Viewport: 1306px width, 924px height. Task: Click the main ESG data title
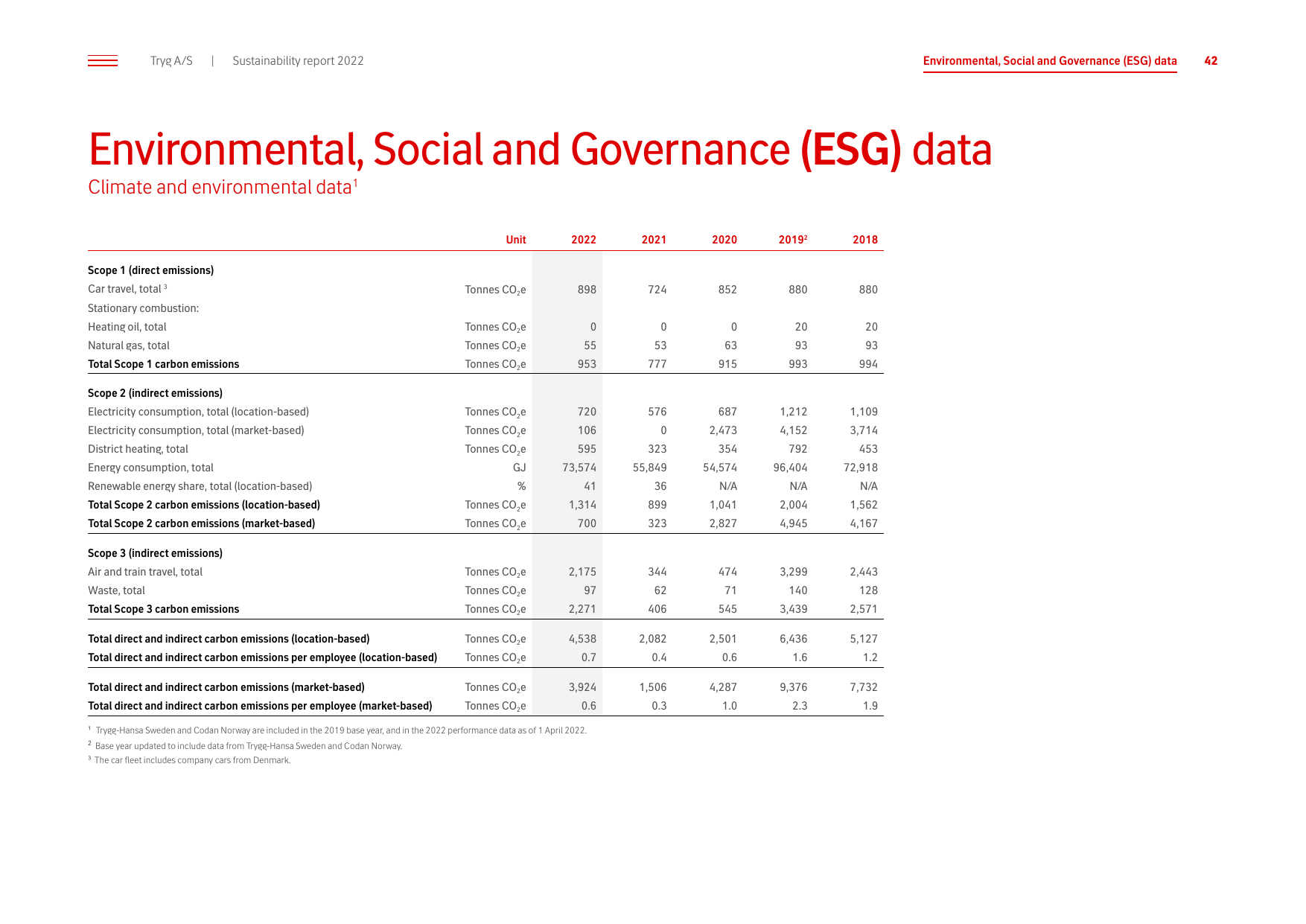540,150
